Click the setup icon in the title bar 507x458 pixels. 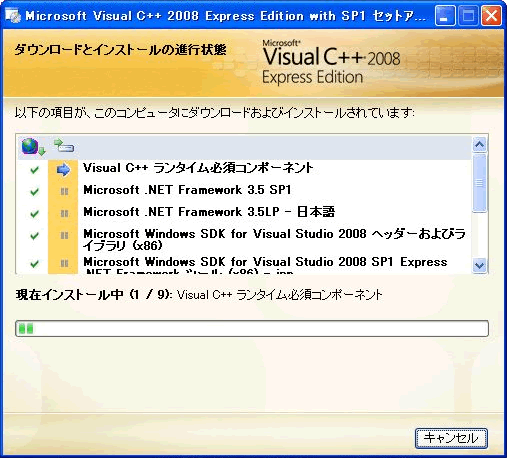13,16
